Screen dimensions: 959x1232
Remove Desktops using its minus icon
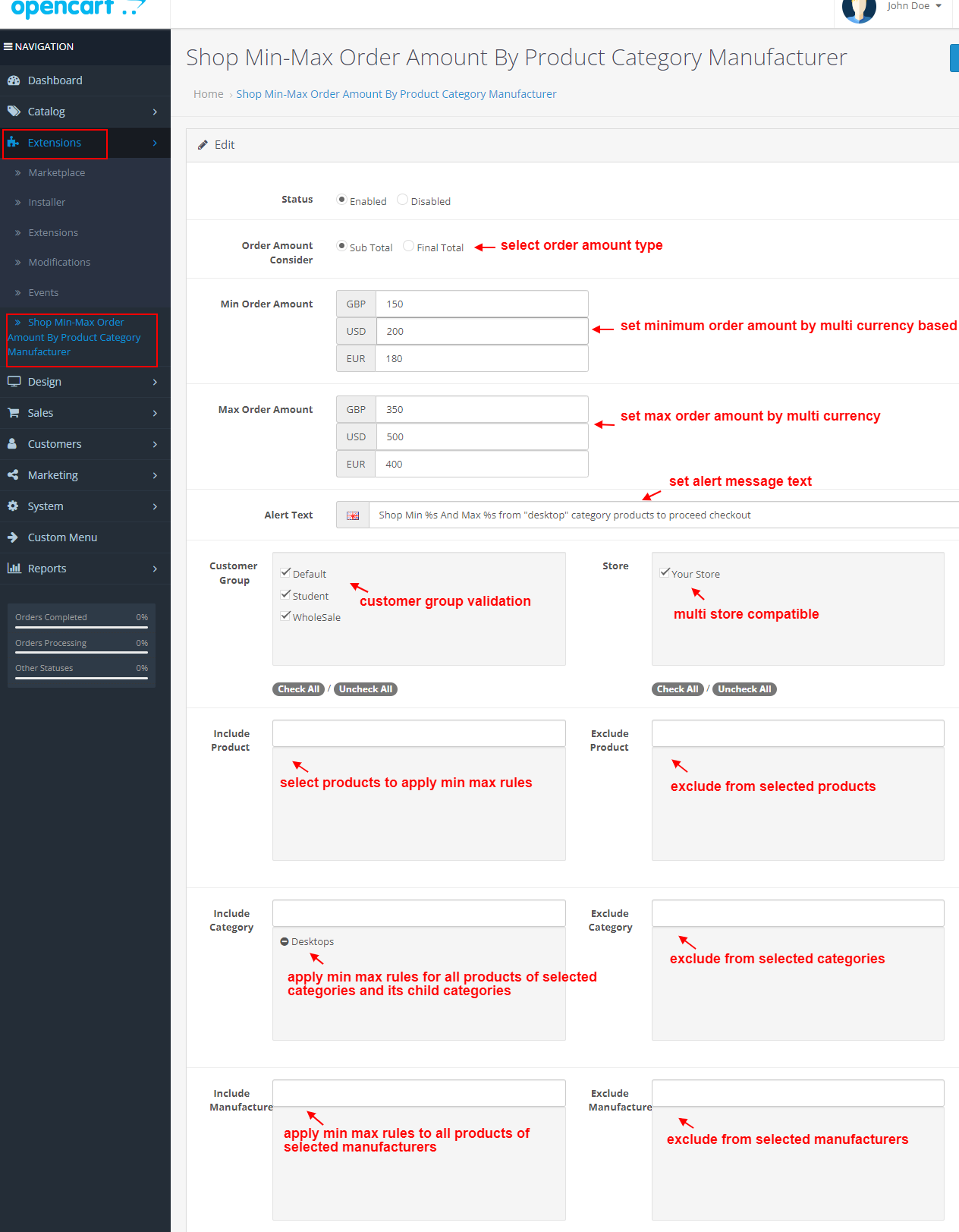coord(285,942)
